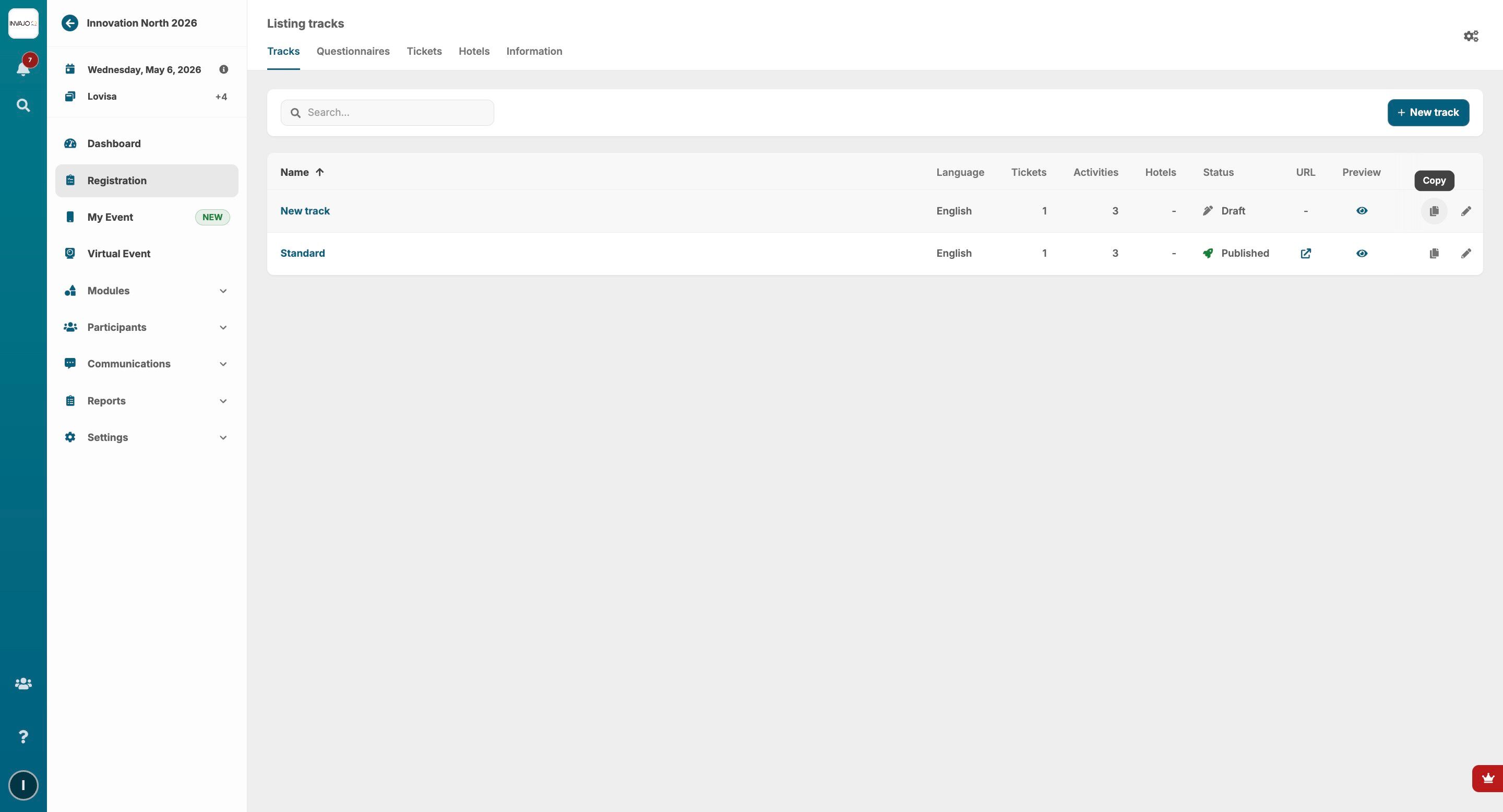Click the back arrow beside Innovation North 2026
This screenshot has width=1503, height=812.
(70, 23)
